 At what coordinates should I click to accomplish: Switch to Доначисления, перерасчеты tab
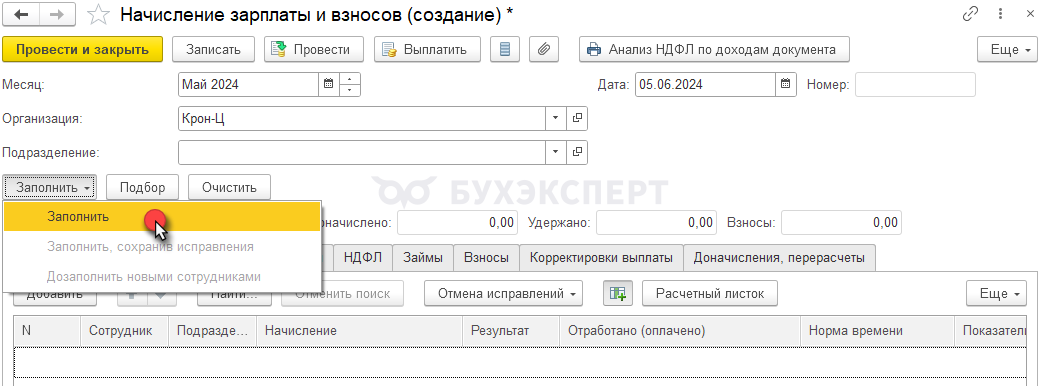point(779,258)
